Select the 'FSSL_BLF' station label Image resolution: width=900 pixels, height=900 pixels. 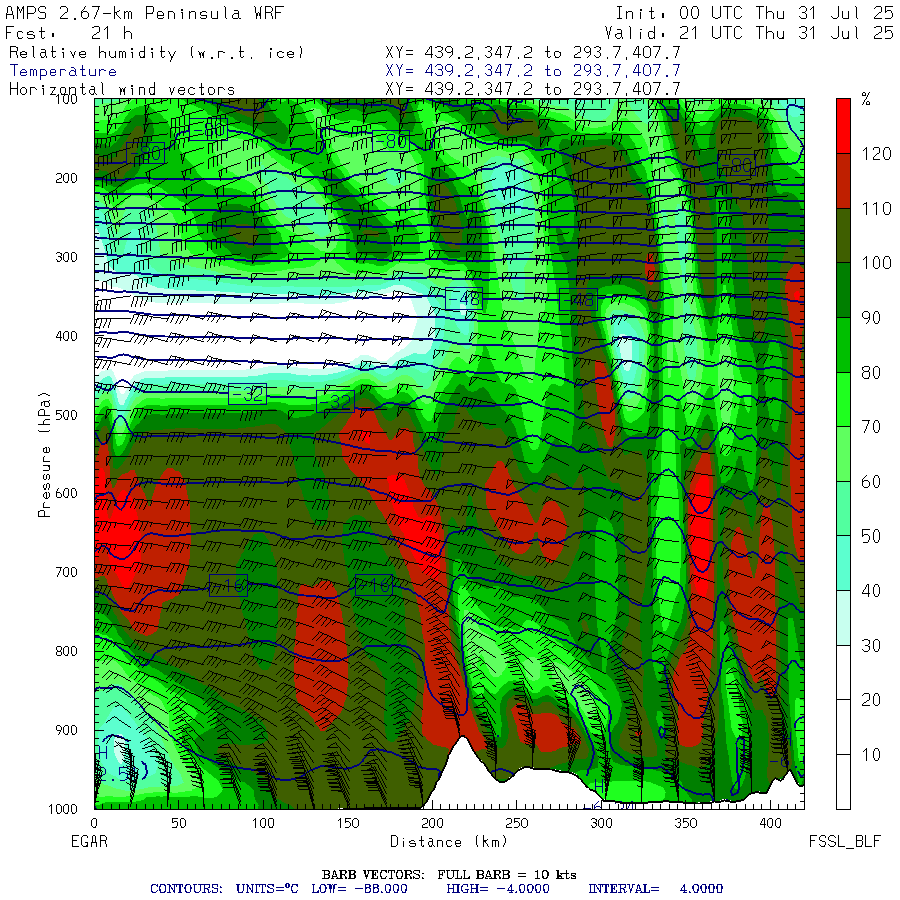[x=844, y=842]
